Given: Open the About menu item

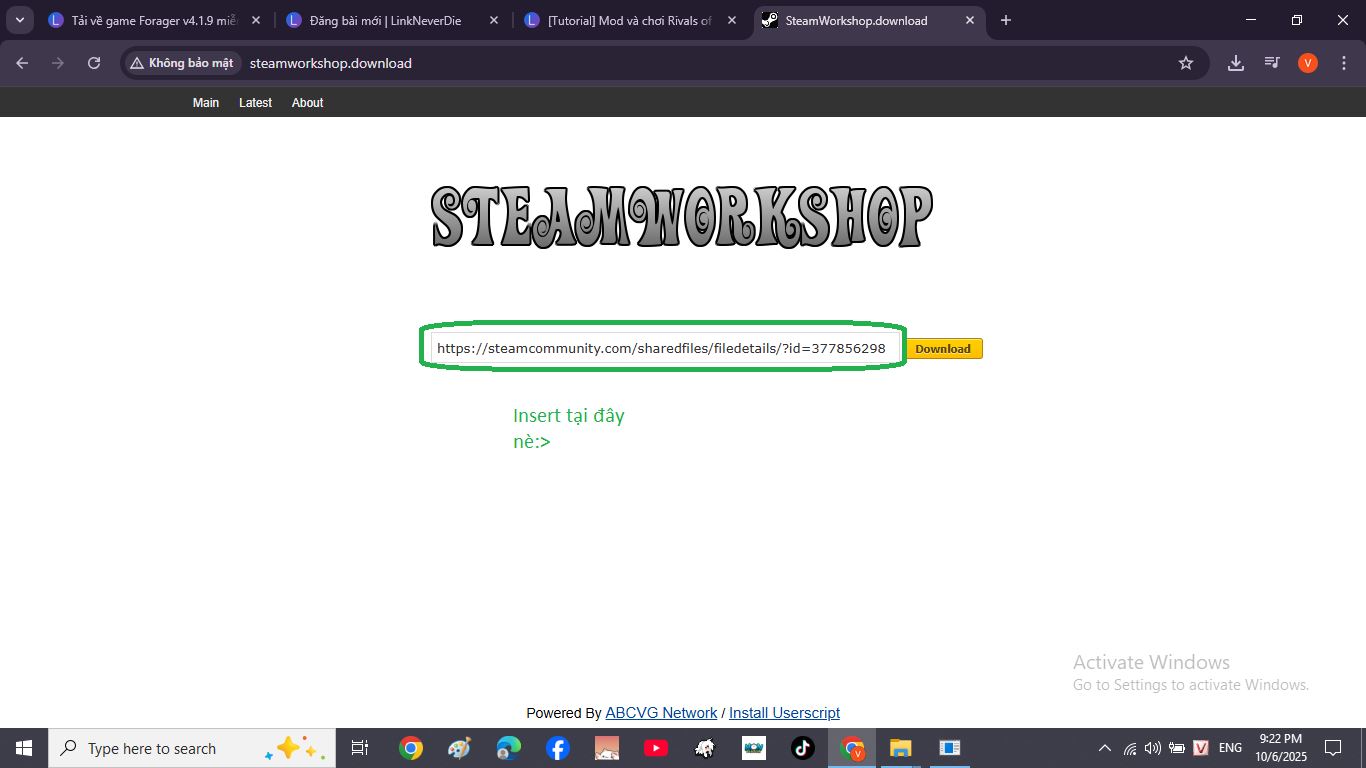Looking at the screenshot, I should coord(307,103).
